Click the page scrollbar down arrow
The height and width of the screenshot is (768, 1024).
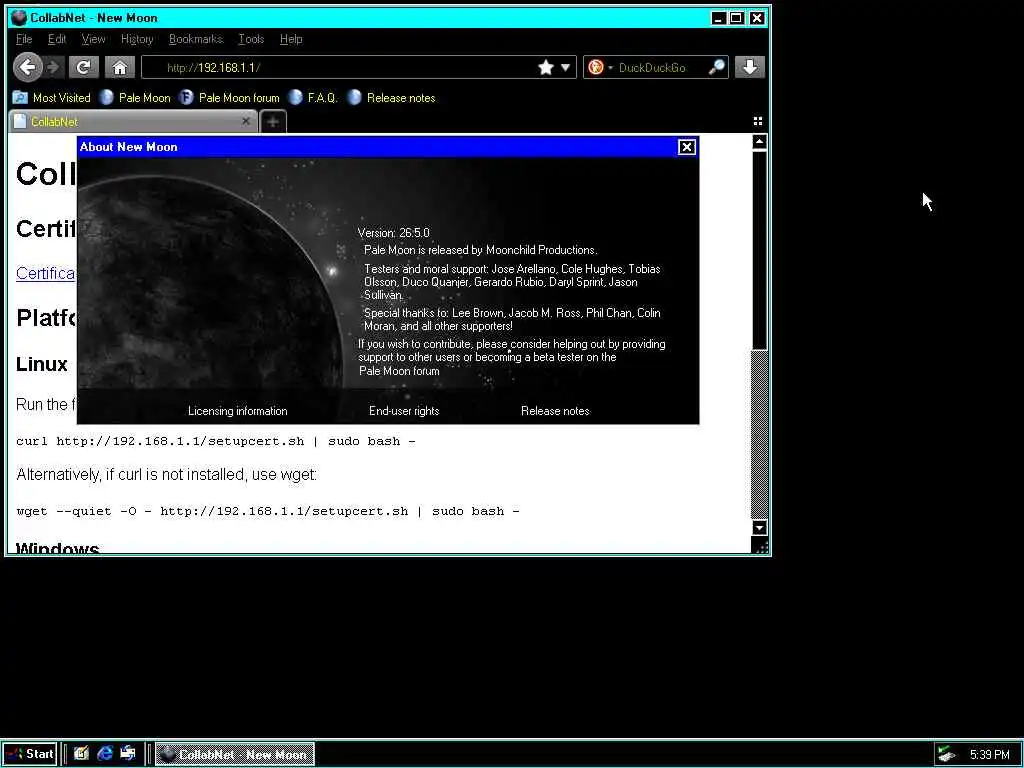coord(760,528)
